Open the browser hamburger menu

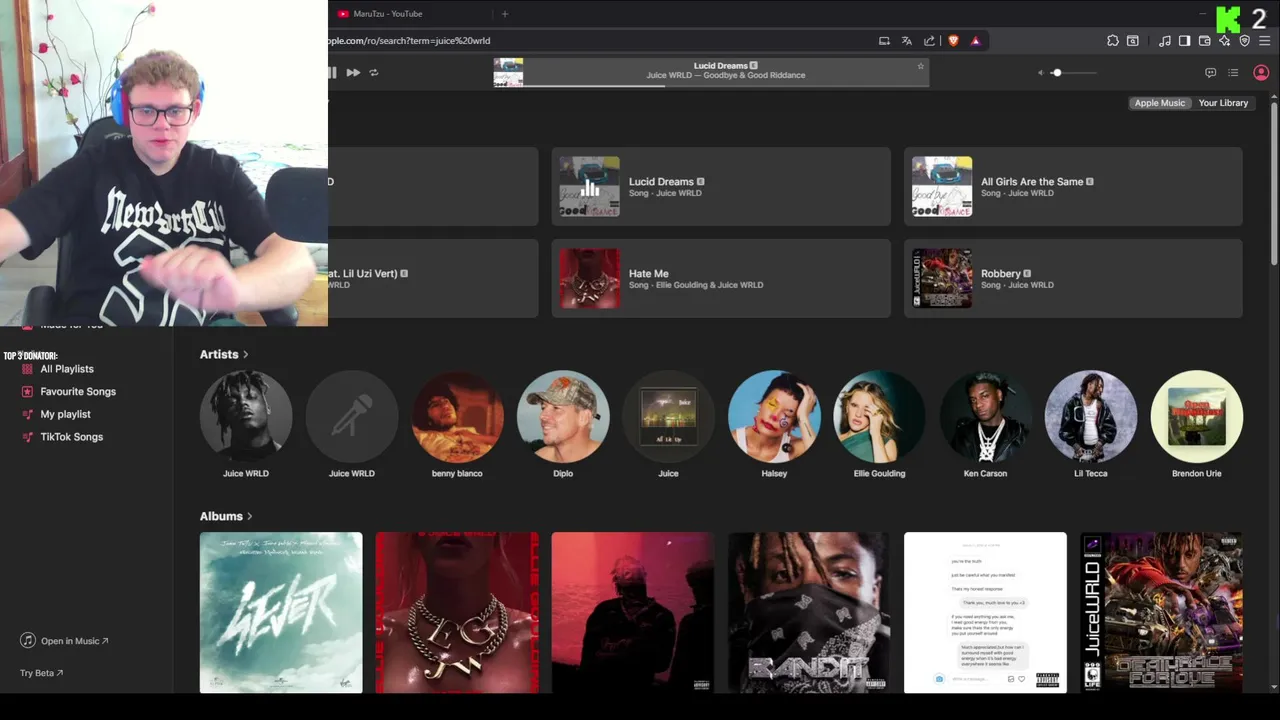1265,41
